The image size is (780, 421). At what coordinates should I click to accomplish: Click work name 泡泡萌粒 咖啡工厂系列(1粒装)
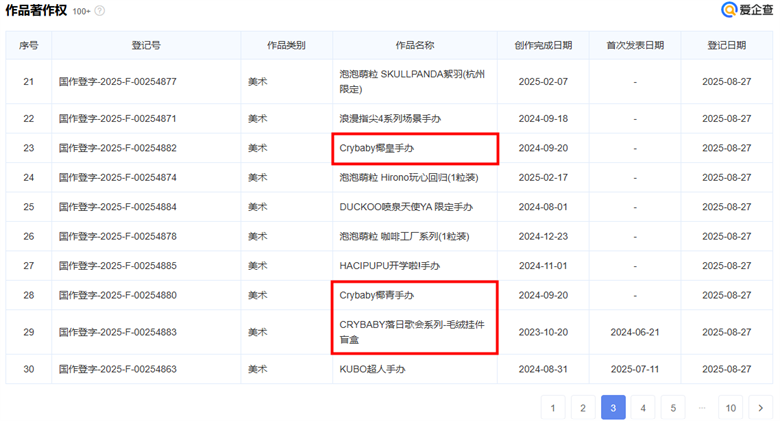point(404,236)
